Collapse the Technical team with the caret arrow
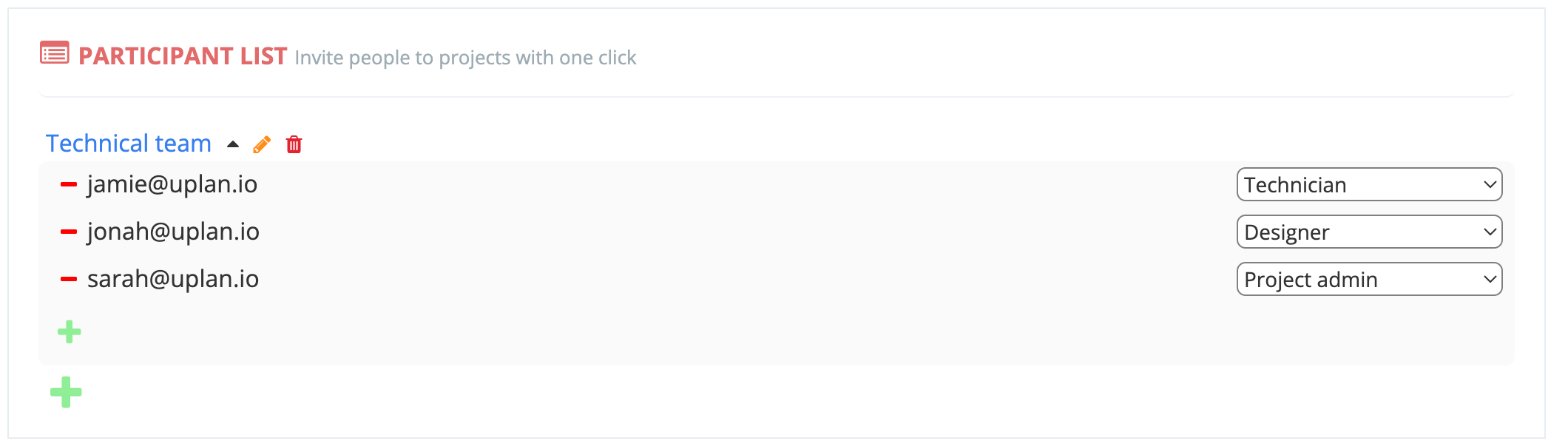 click(233, 144)
